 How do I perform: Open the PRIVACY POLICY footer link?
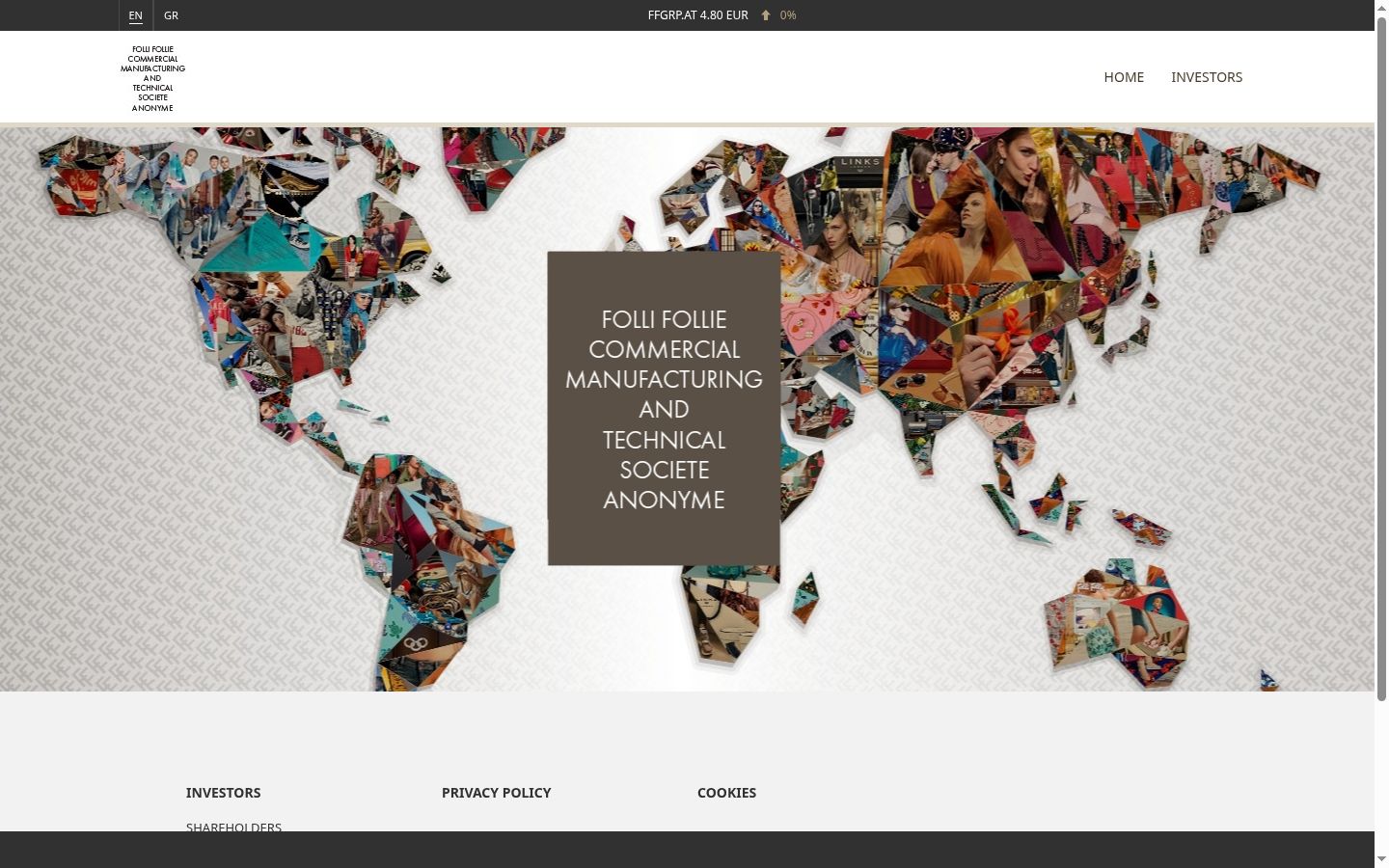(496, 793)
